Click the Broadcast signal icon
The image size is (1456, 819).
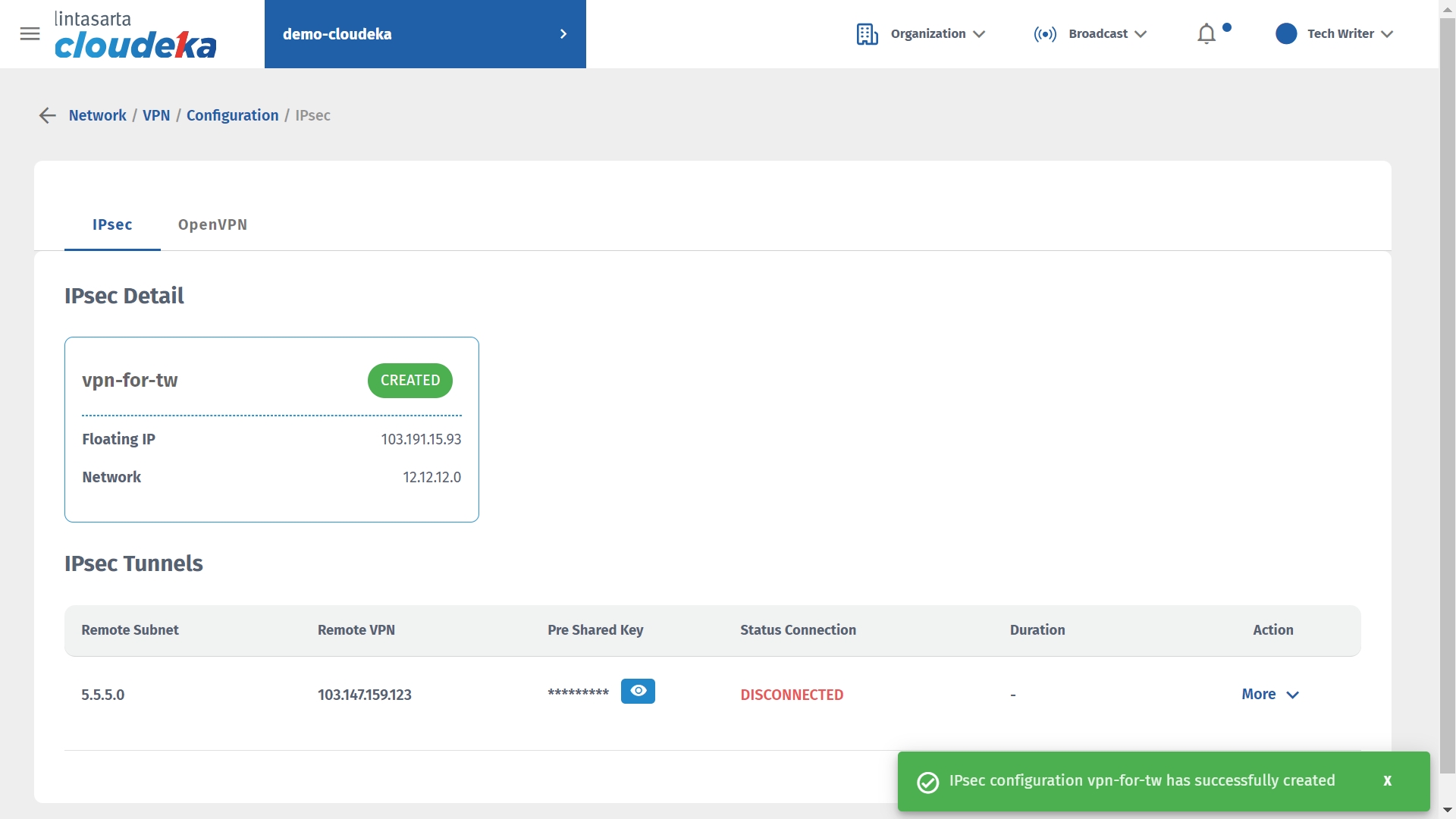tap(1044, 34)
